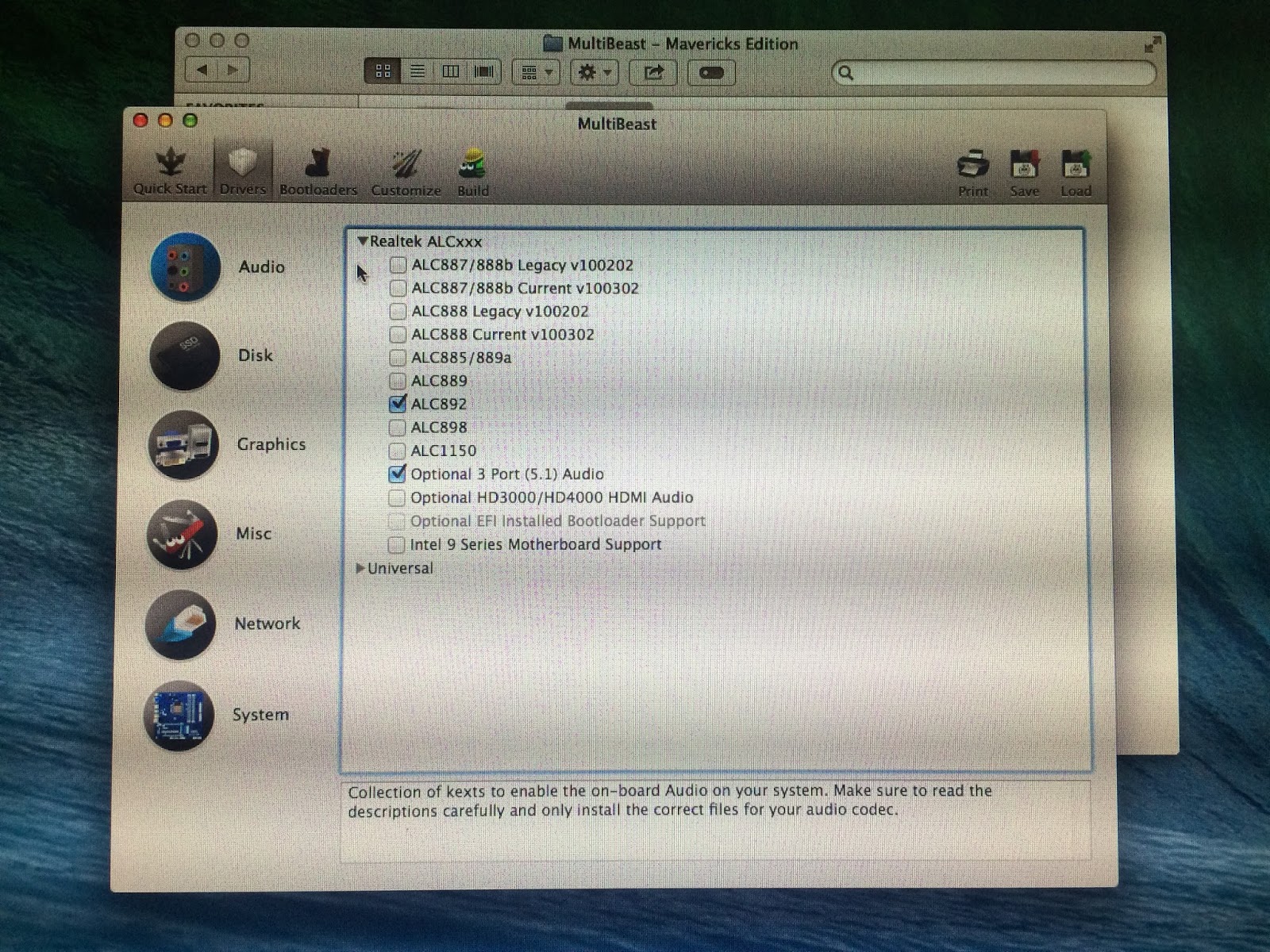Check the ALC889 codec checkbox

[397, 381]
